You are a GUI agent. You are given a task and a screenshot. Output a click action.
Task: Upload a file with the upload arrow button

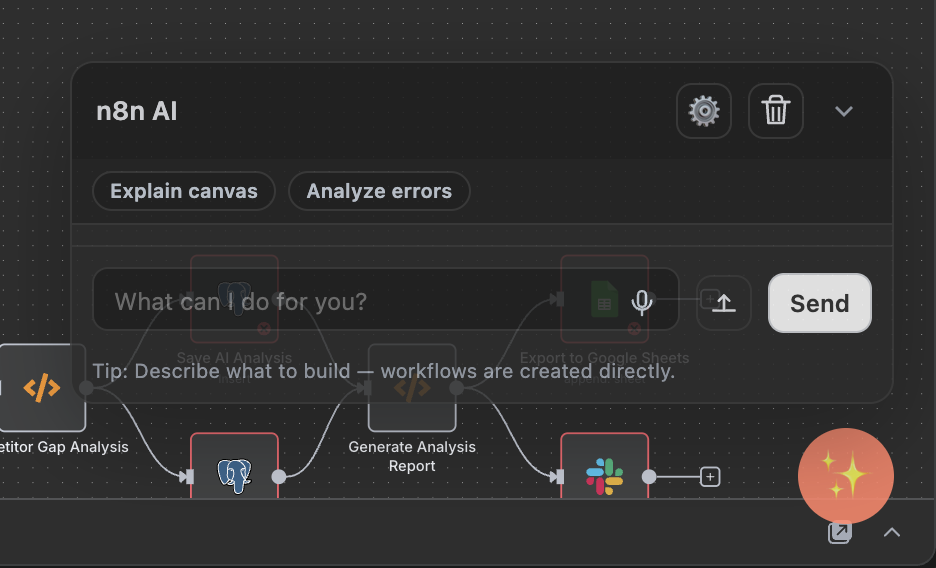pyautogui.click(x=723, y=303)
